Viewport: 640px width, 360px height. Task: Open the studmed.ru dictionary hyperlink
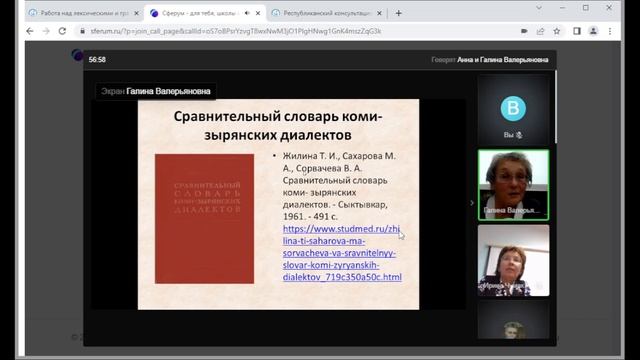click(342, 253)
